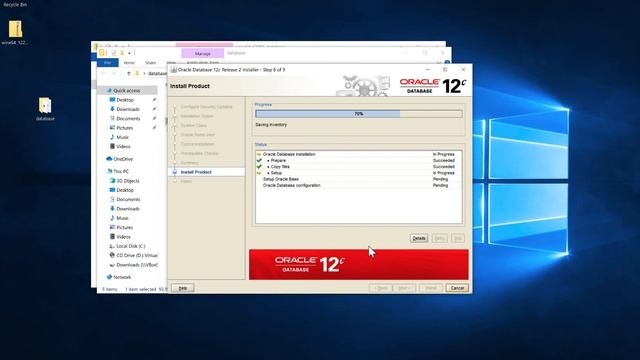Click Quick access star icon in File Explorer

109,90
